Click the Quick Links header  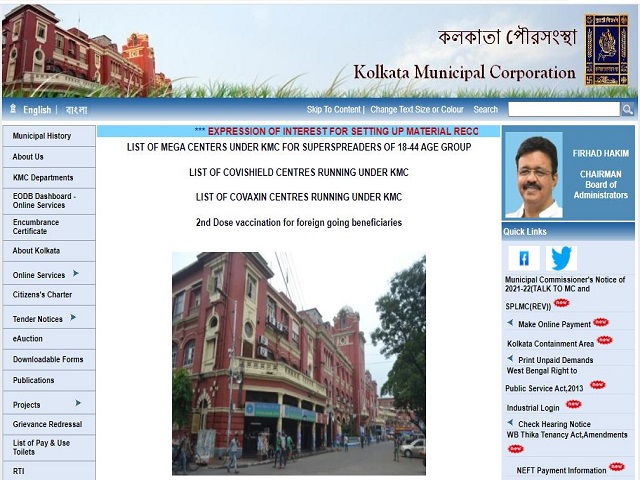tap(568, 231)
